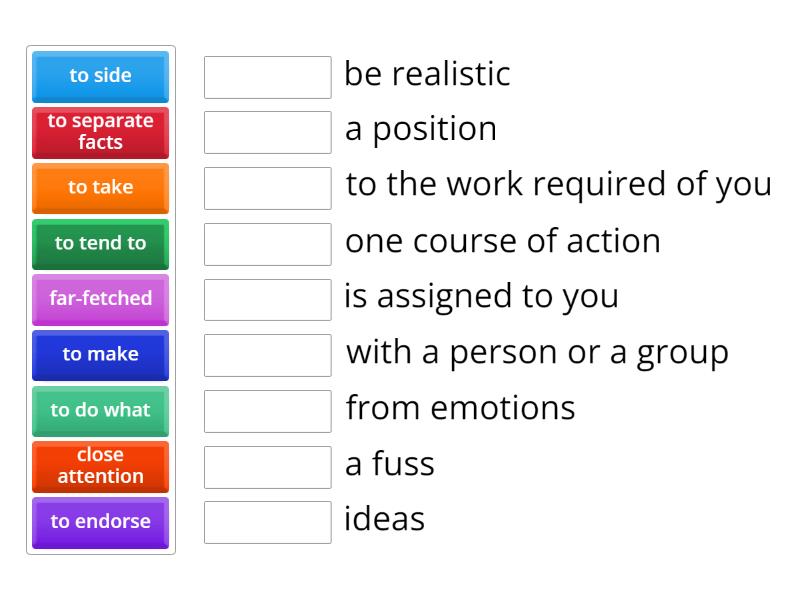800x600 pixels.
Task: Click the blank box before 'to the work required of you'
Action: (x=267, y=188)
